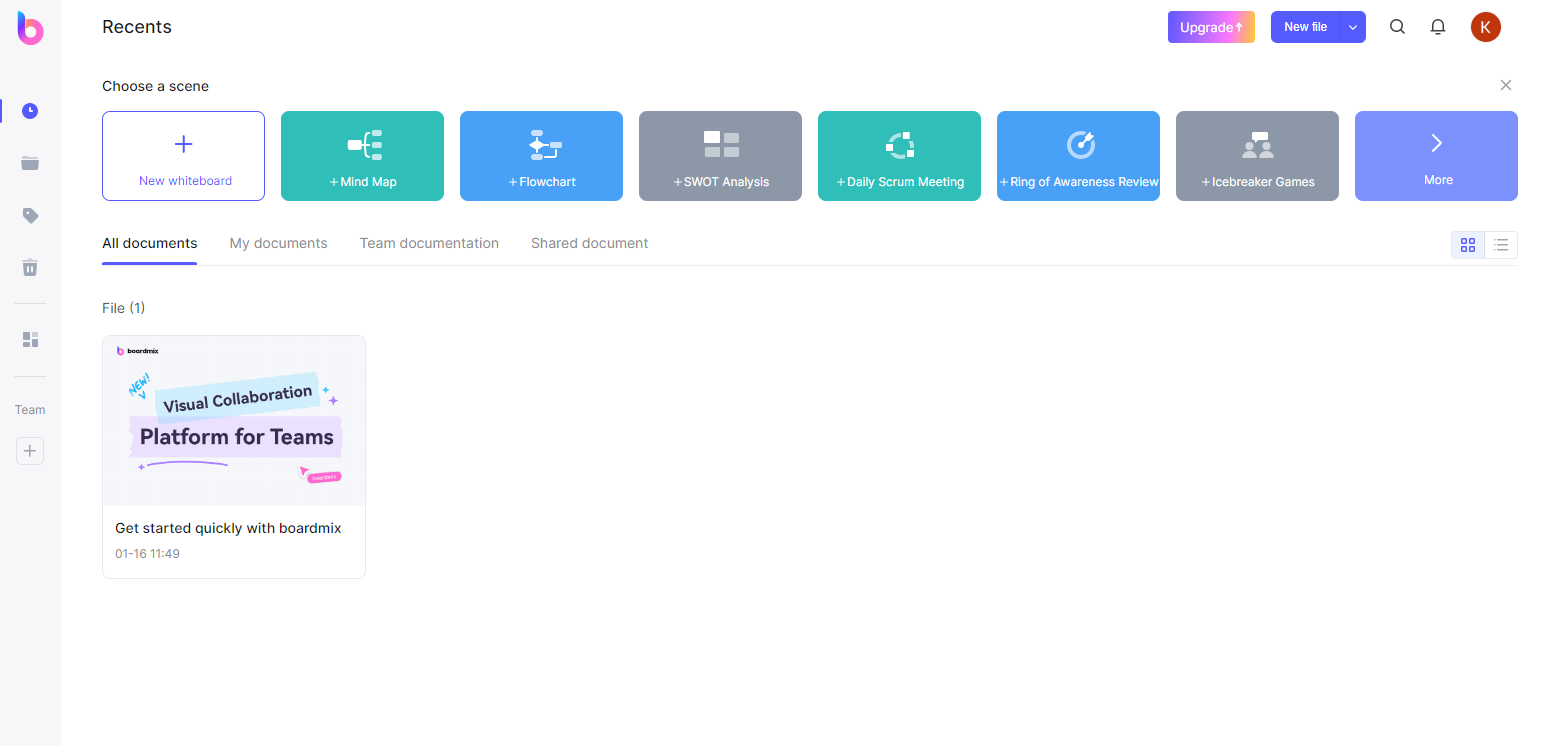Close the Choose a scene panel
The image size is (1557, 746).
click(x=1506, y=85)
